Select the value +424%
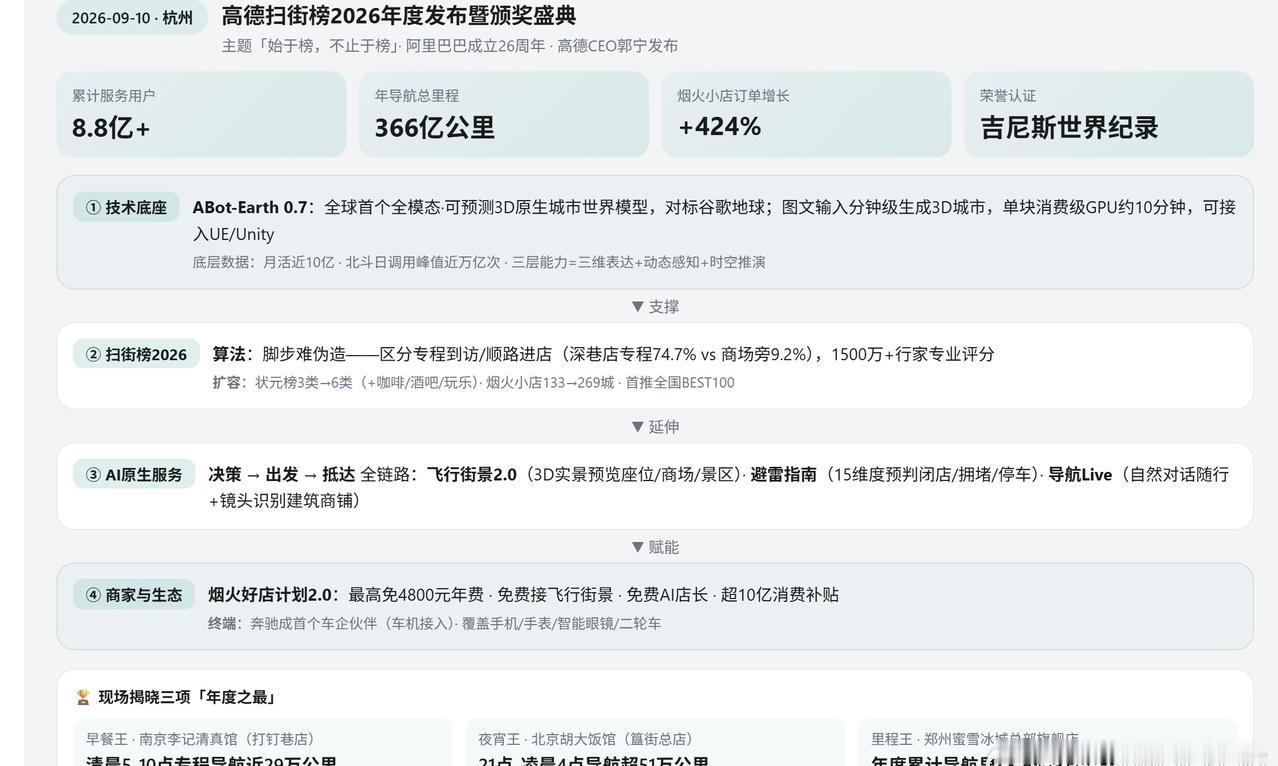The image size is (1278, 766). tap(720, 127)
